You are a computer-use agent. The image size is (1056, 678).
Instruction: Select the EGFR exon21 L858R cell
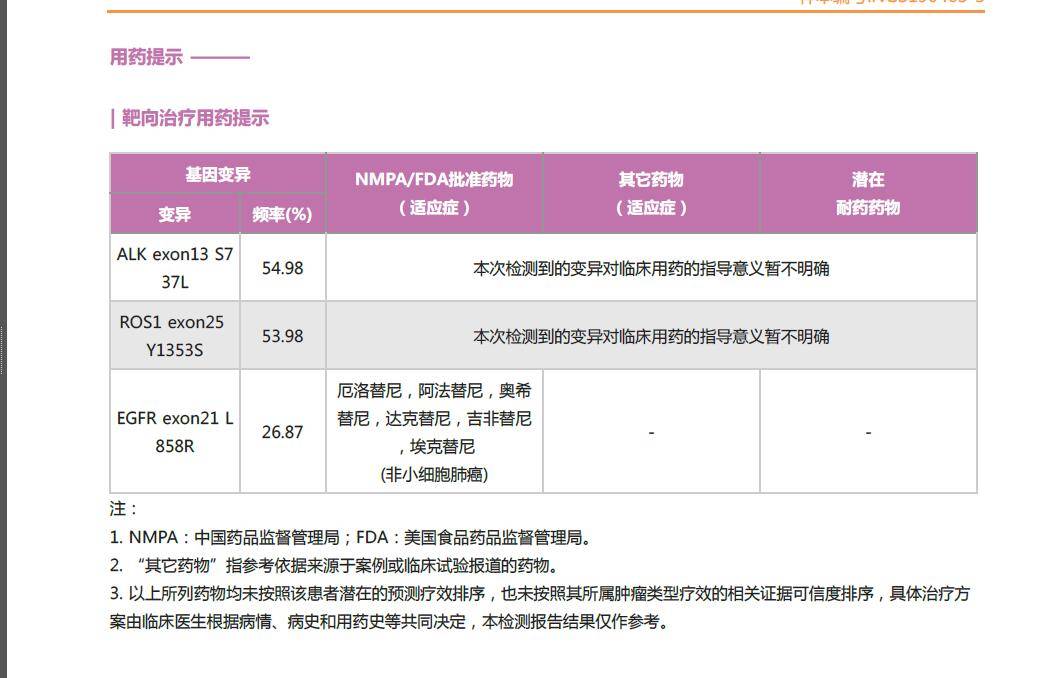[175, 432]
